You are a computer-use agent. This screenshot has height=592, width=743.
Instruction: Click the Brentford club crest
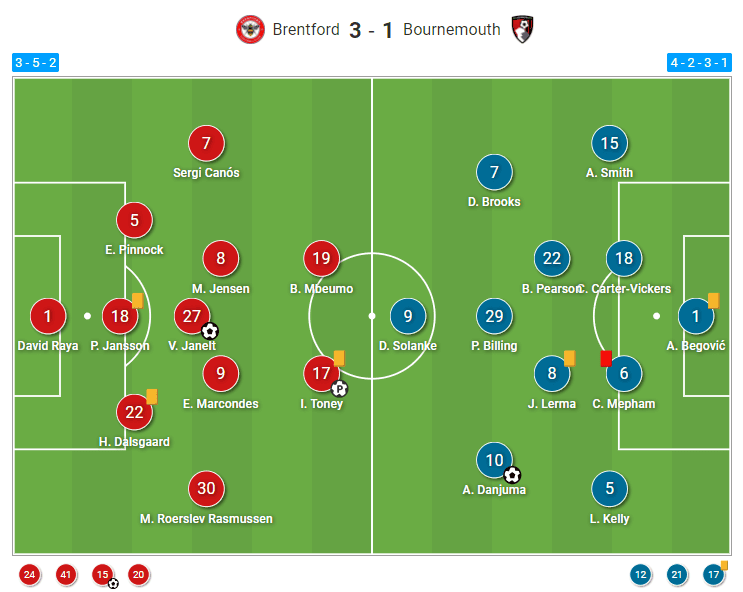click(x=250, y=29)
